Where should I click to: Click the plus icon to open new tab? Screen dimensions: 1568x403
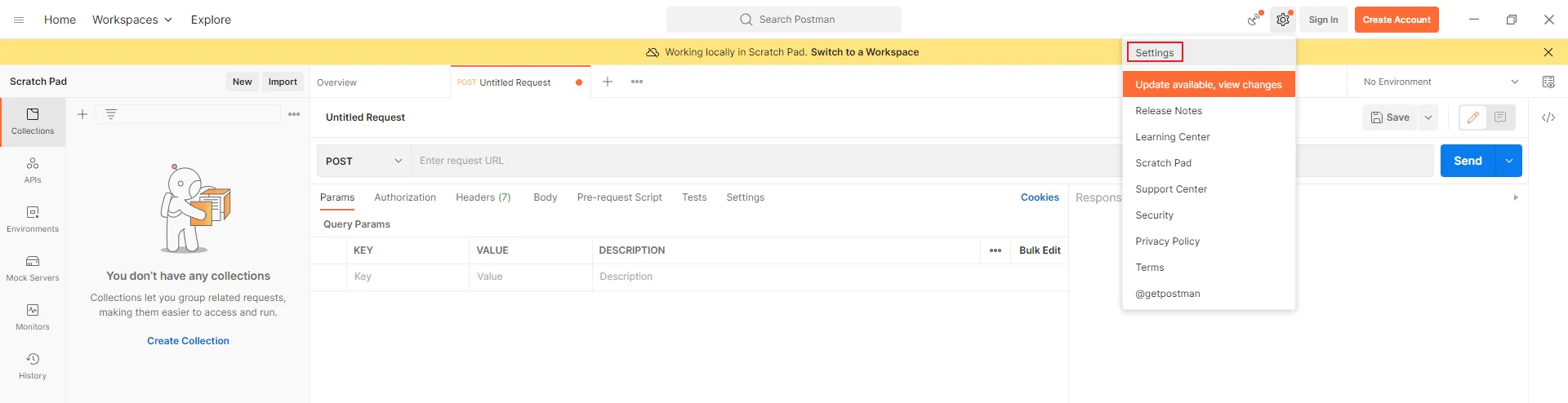tap(608, 82)
